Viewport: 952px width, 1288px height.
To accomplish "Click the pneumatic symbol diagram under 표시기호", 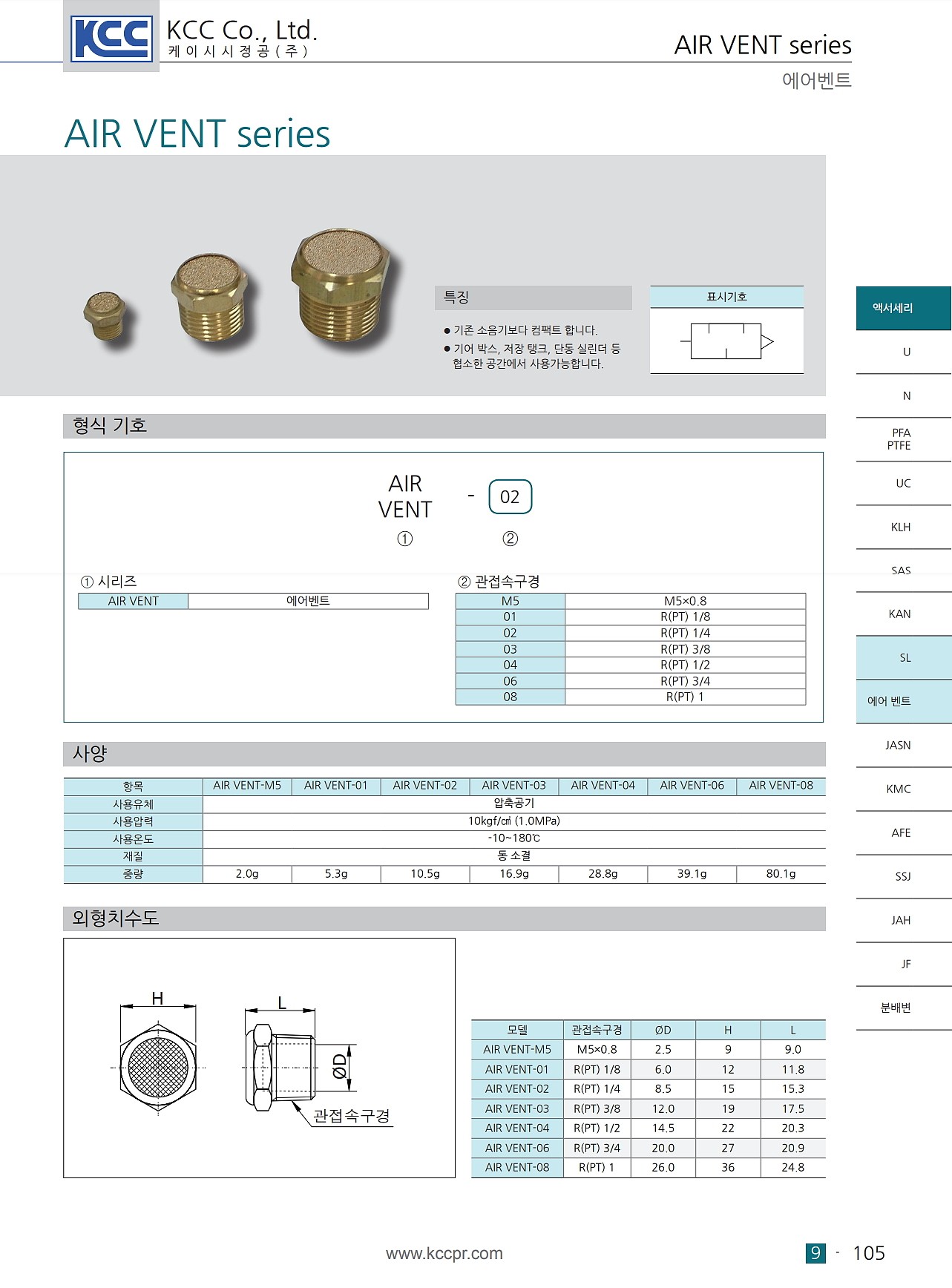I will [x=726, y=341].
